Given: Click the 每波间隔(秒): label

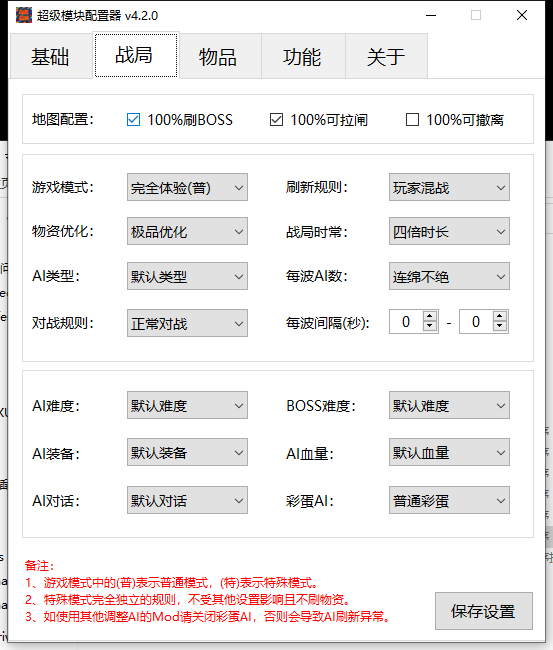Looking at the screenshot, I should [x=327, y=323].
